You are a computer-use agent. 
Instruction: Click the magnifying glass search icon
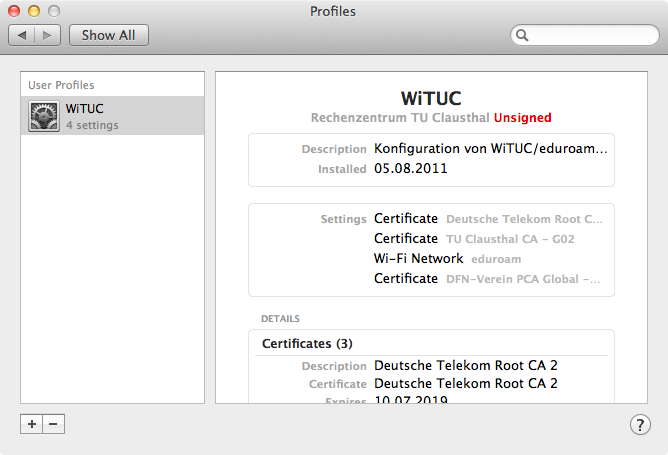(x=523, y=35)
